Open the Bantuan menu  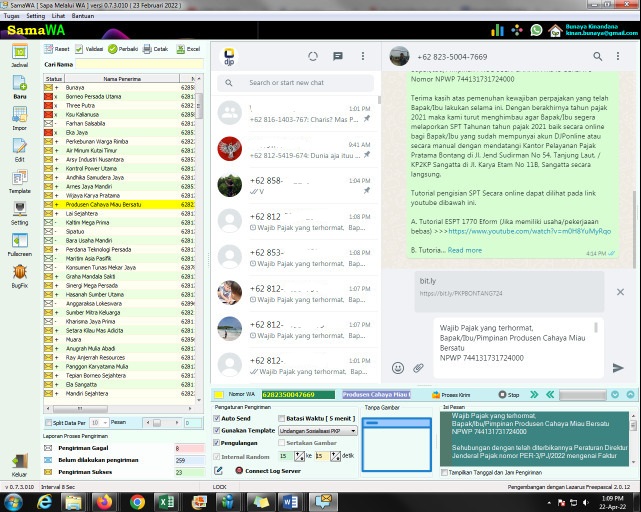(x=83, y=17)
